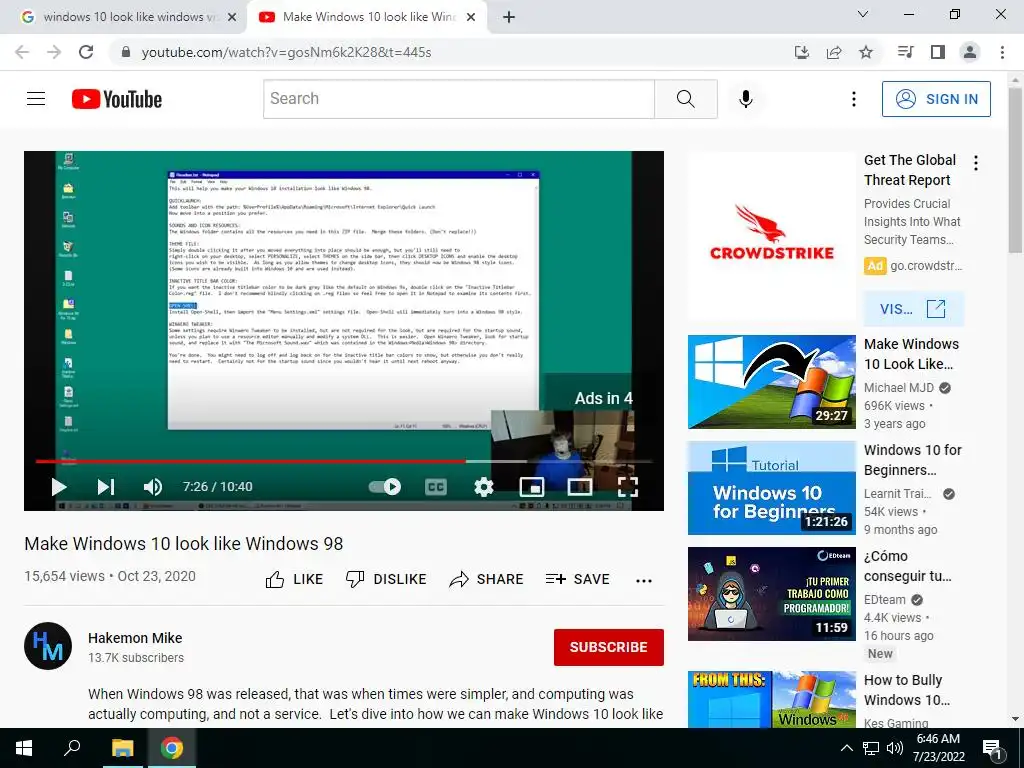Like the video
This screenshot has height=768, width=1024.
(295, 579)
